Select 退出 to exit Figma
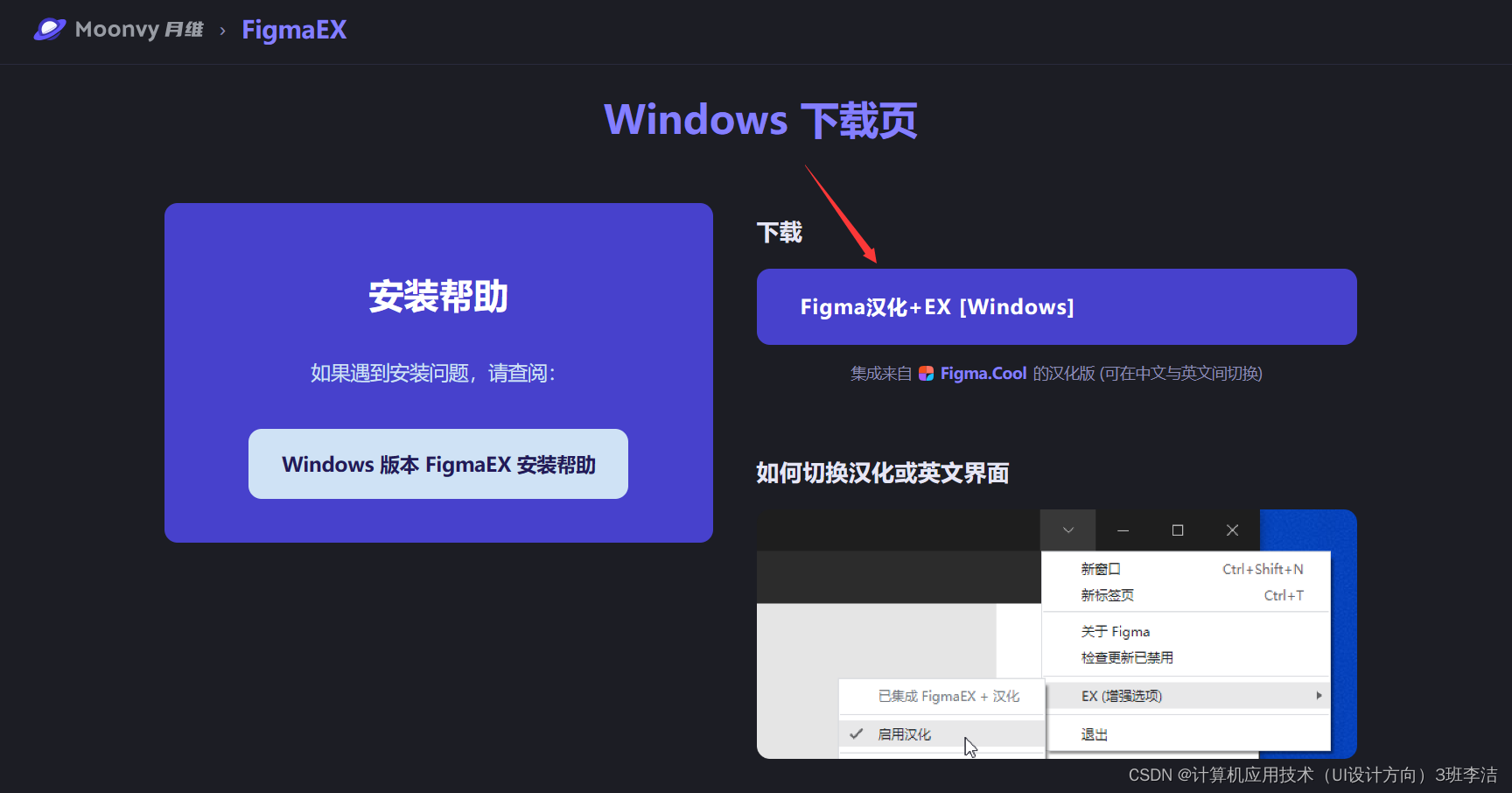Viewport: 1512px width, 793px height. (x=1093, y=733)
